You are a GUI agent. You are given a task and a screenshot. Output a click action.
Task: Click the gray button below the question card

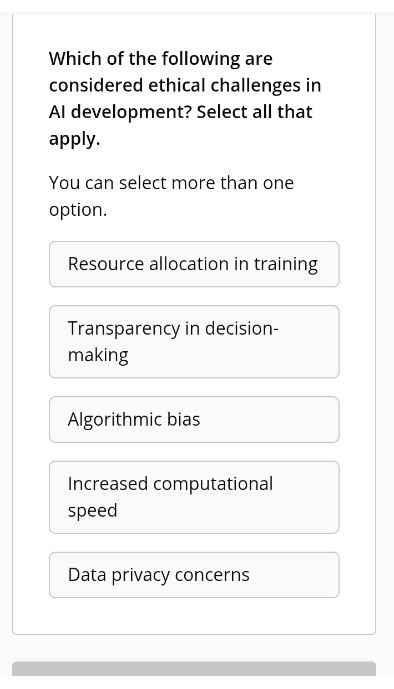[x=194, y=668]
